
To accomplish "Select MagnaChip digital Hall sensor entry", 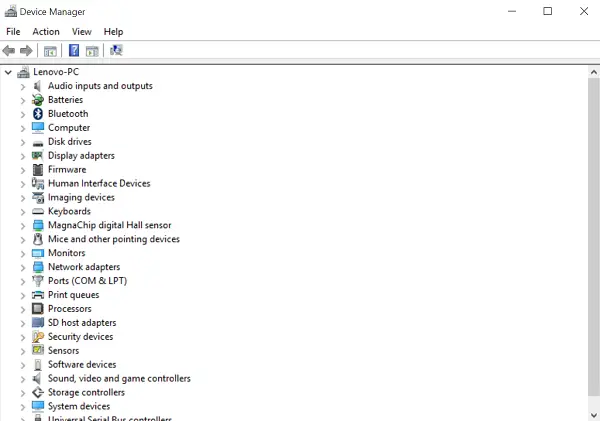I will click(x=109, y=225).
